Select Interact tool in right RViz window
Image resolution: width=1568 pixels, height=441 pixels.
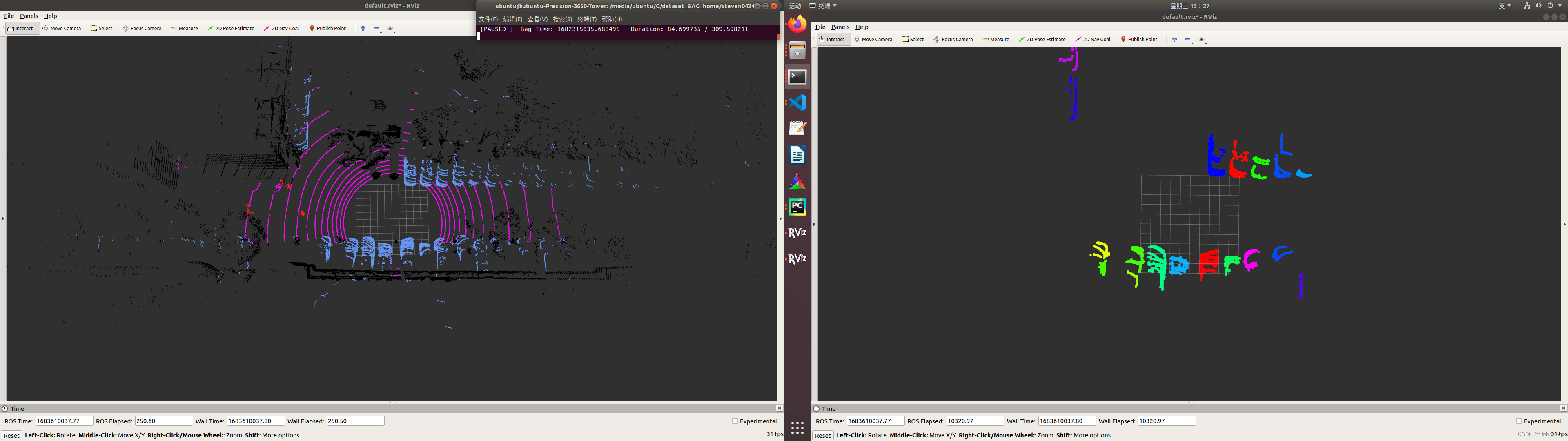(x=834, y=39)
